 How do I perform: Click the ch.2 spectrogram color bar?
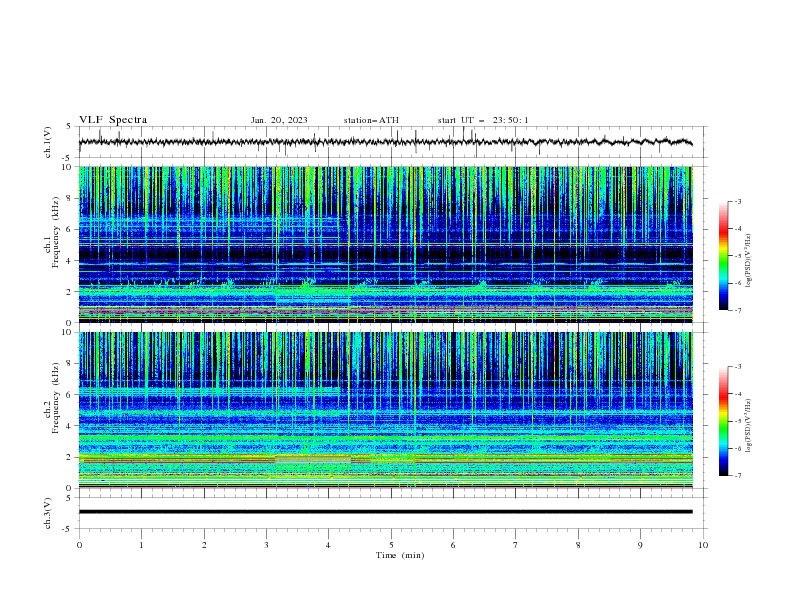click(x=723, y=421)
